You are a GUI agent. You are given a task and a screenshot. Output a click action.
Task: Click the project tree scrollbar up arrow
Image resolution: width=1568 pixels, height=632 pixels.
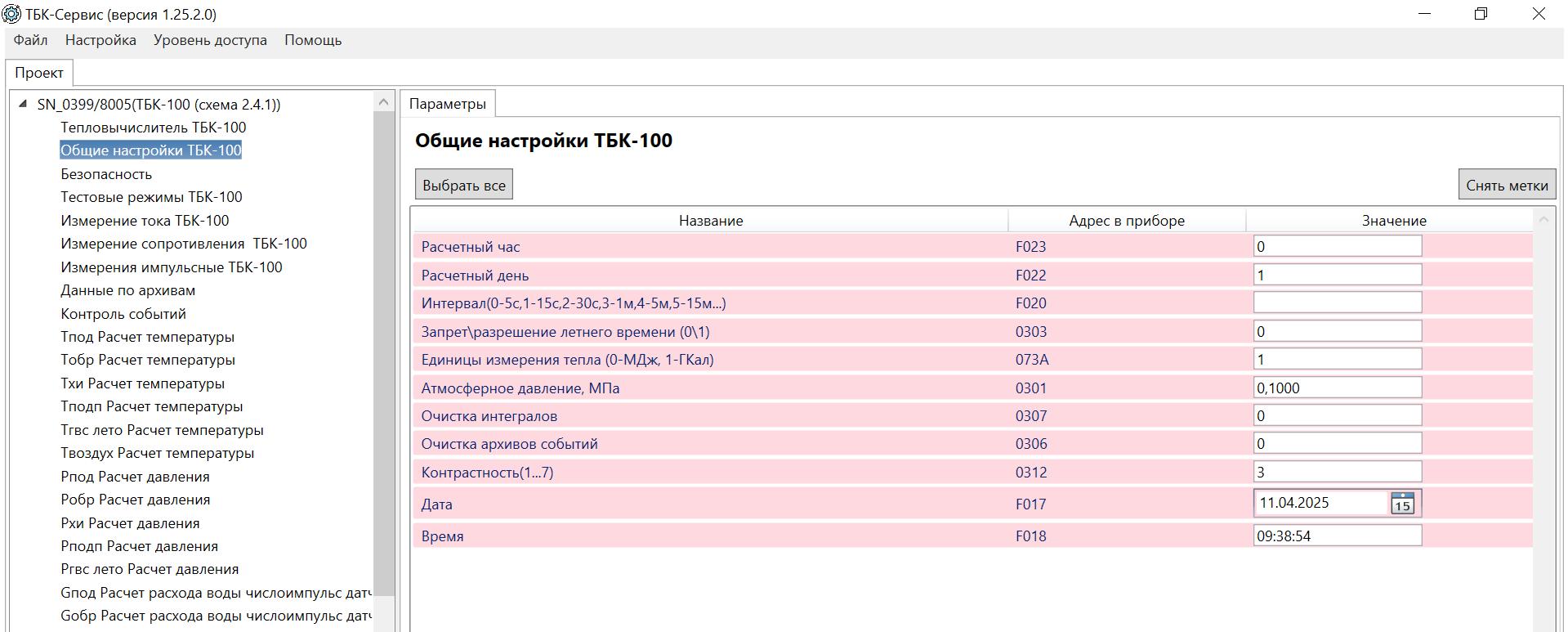point(383,102)
